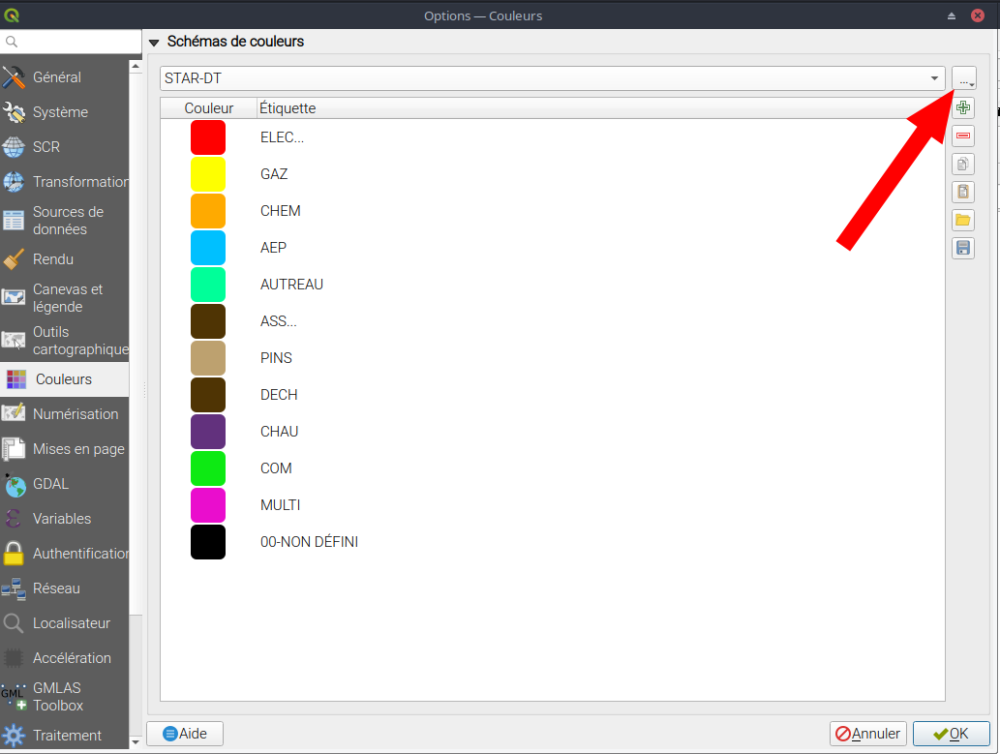Click the search field above the sidebar
This screenshot has width=1000, height=754.
(70, 42)
